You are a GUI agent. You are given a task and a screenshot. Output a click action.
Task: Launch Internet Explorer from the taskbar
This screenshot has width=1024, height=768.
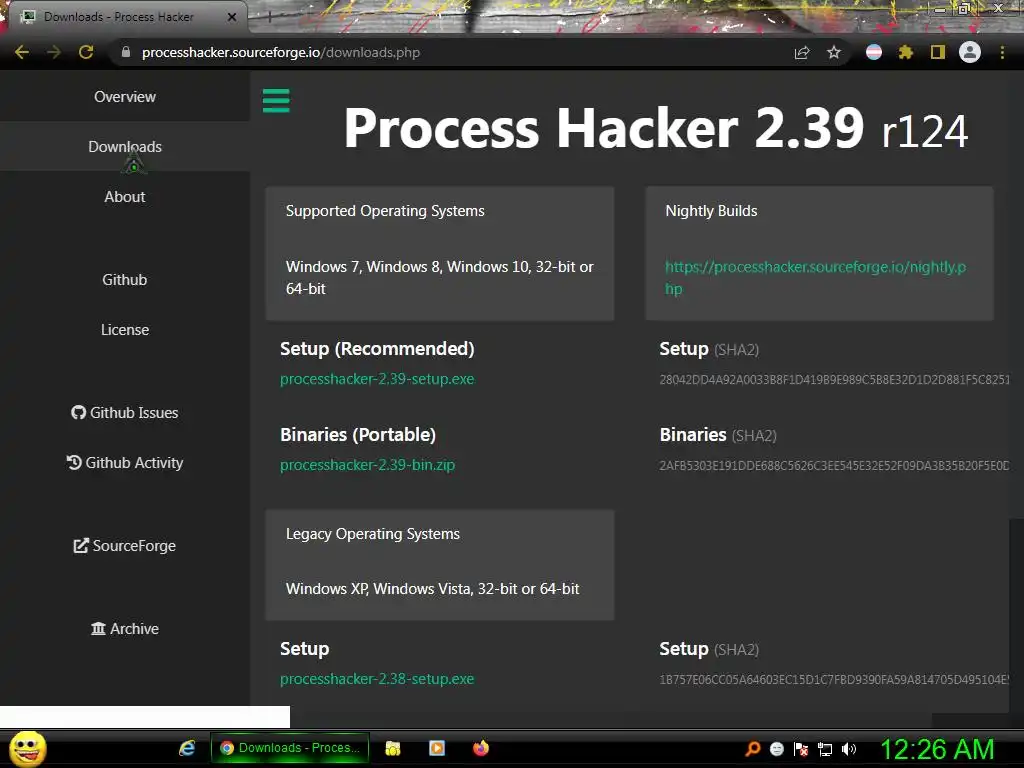pyautogui.click(x=187, y=748)
